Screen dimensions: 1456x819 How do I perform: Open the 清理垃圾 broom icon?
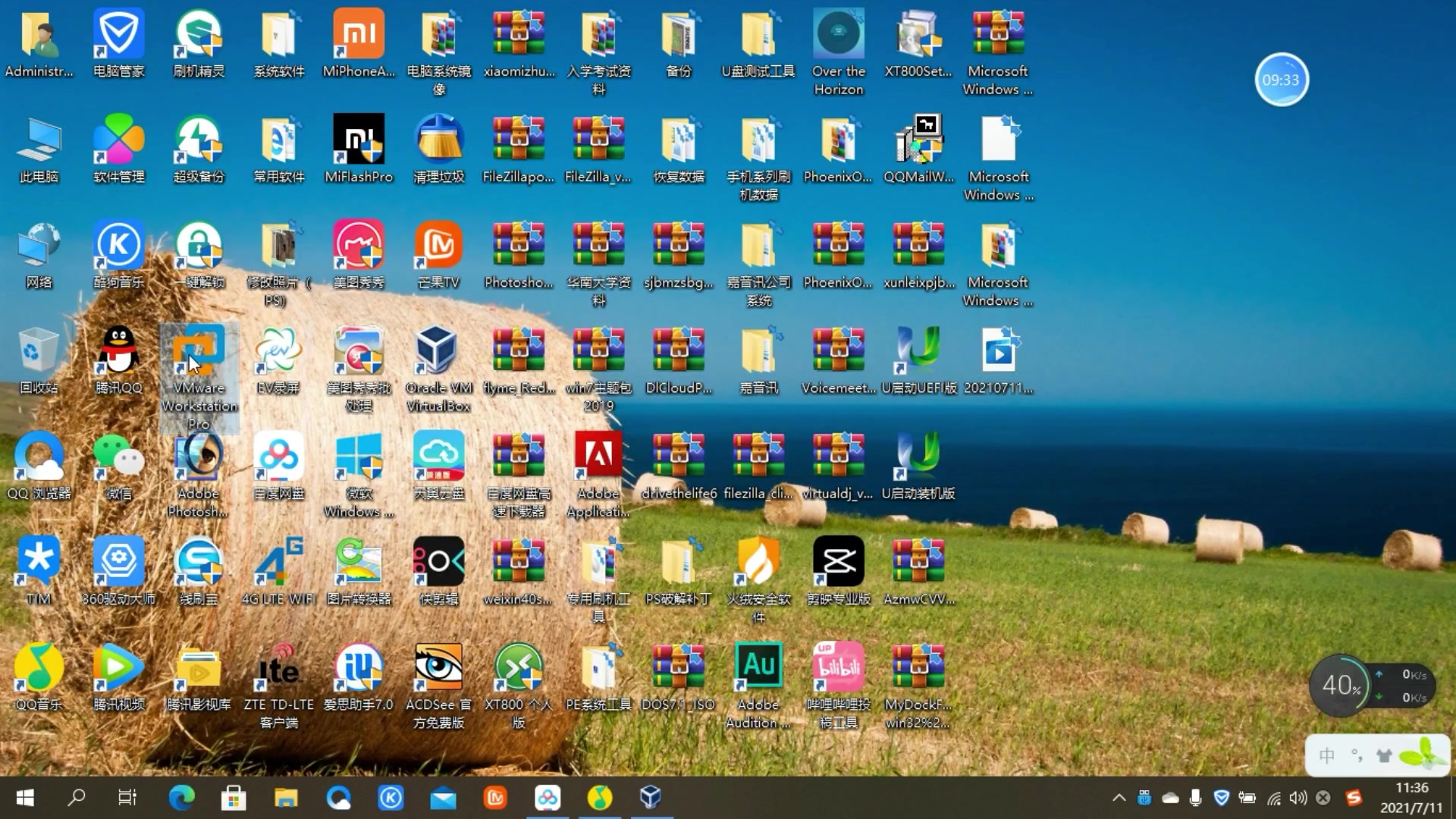coord(439,149)
